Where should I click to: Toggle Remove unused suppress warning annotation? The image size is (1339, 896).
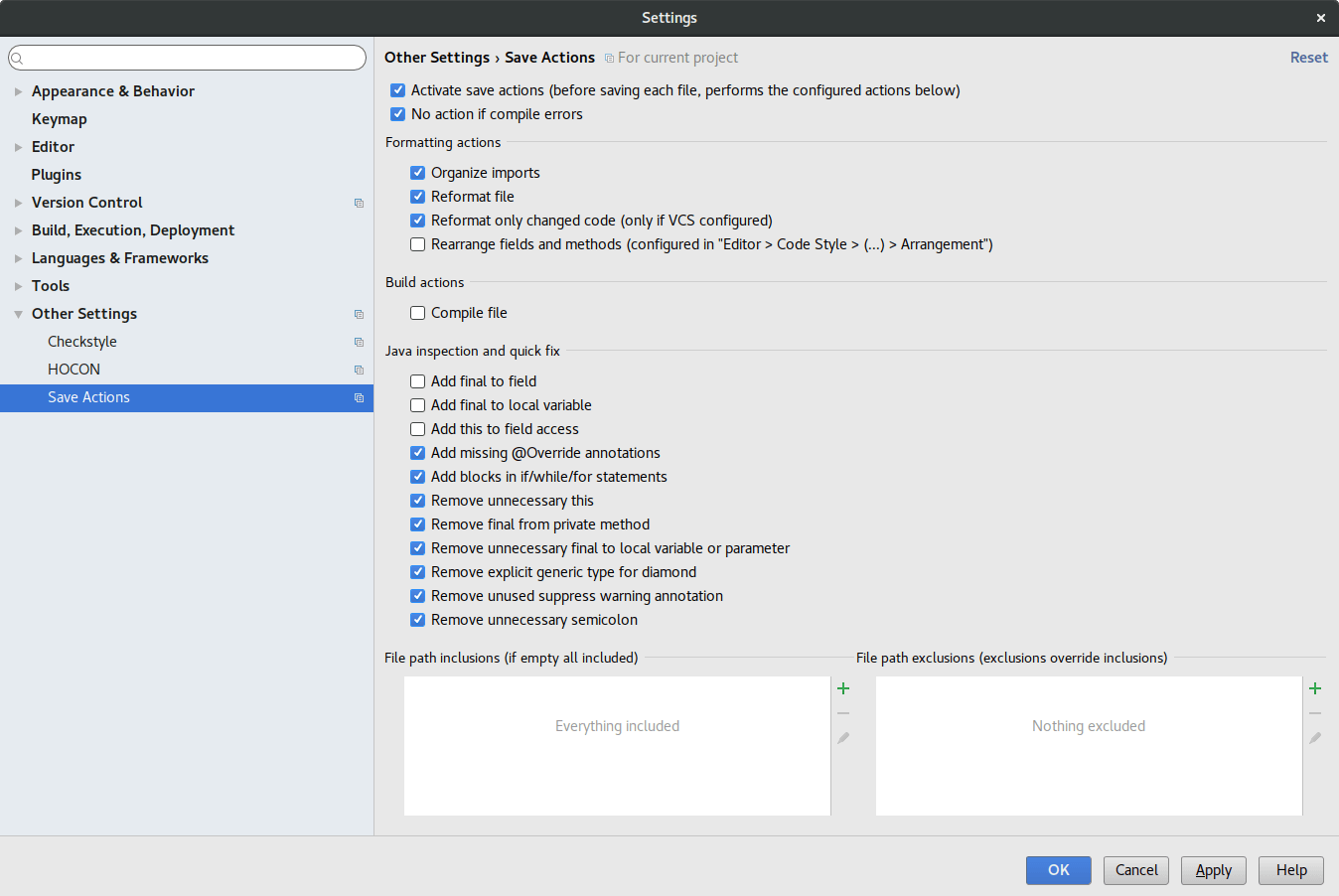[418, 596]
